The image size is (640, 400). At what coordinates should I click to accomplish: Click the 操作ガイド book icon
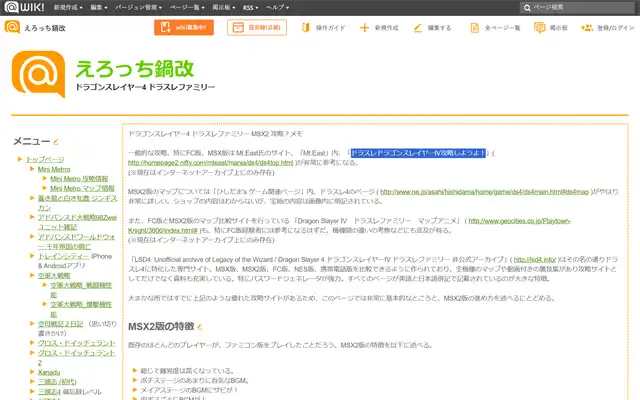[x=306, y=28]
